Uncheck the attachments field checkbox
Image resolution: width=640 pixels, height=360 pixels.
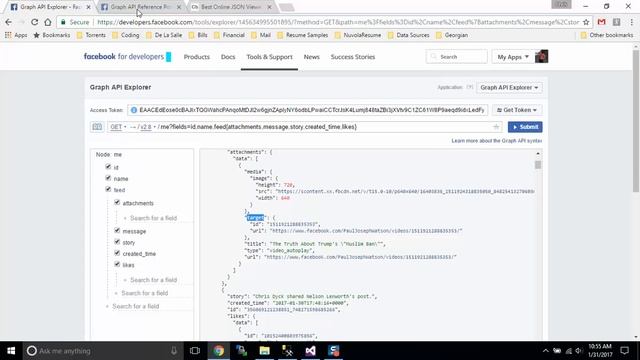click(x=117, y=202)
